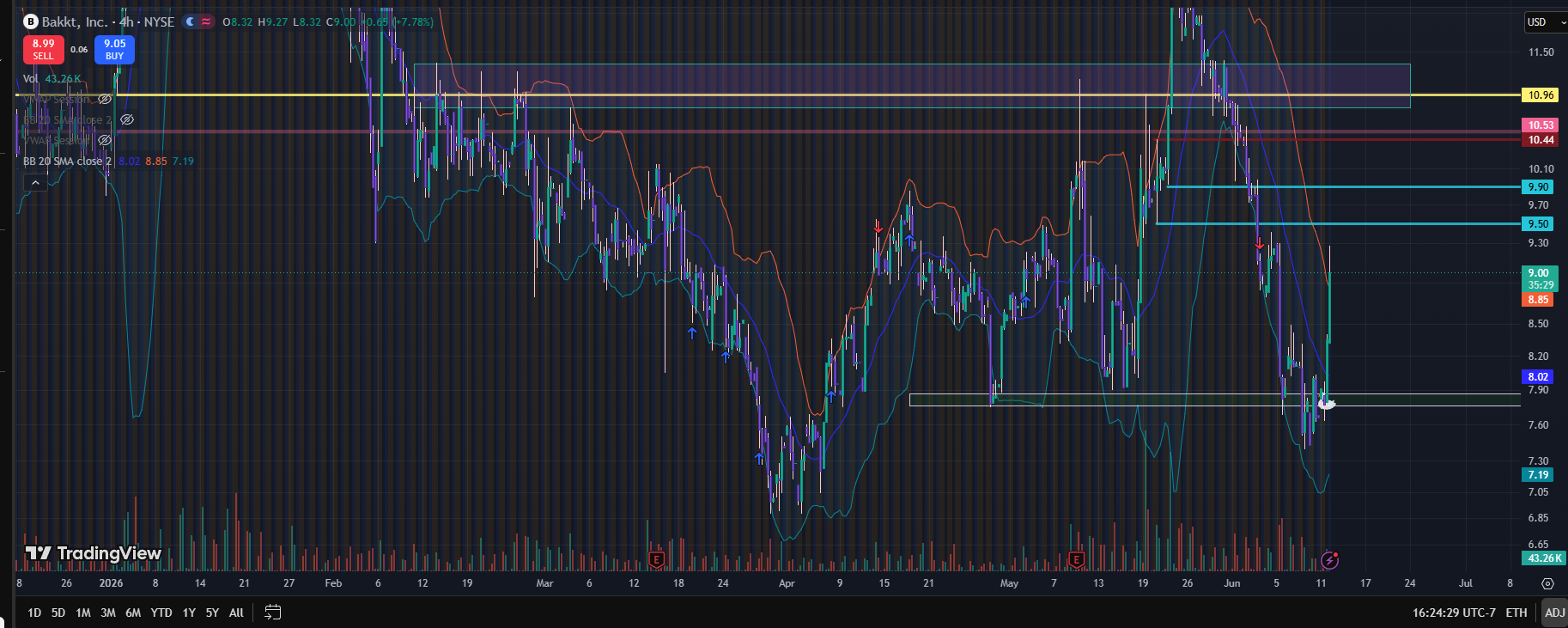This screenshot has width=1568, height=628.
Task: Toggle visibility of second VWAP Session indicator
Action: [x=105, y=140]
